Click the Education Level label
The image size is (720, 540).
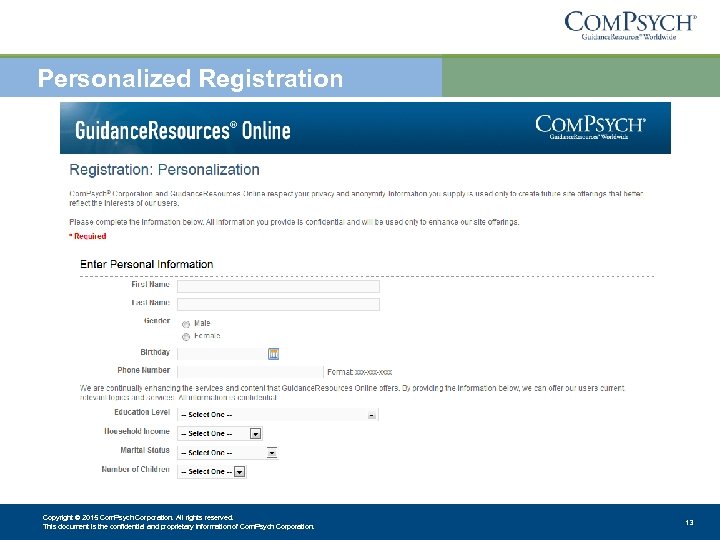(x=142, y=412)
